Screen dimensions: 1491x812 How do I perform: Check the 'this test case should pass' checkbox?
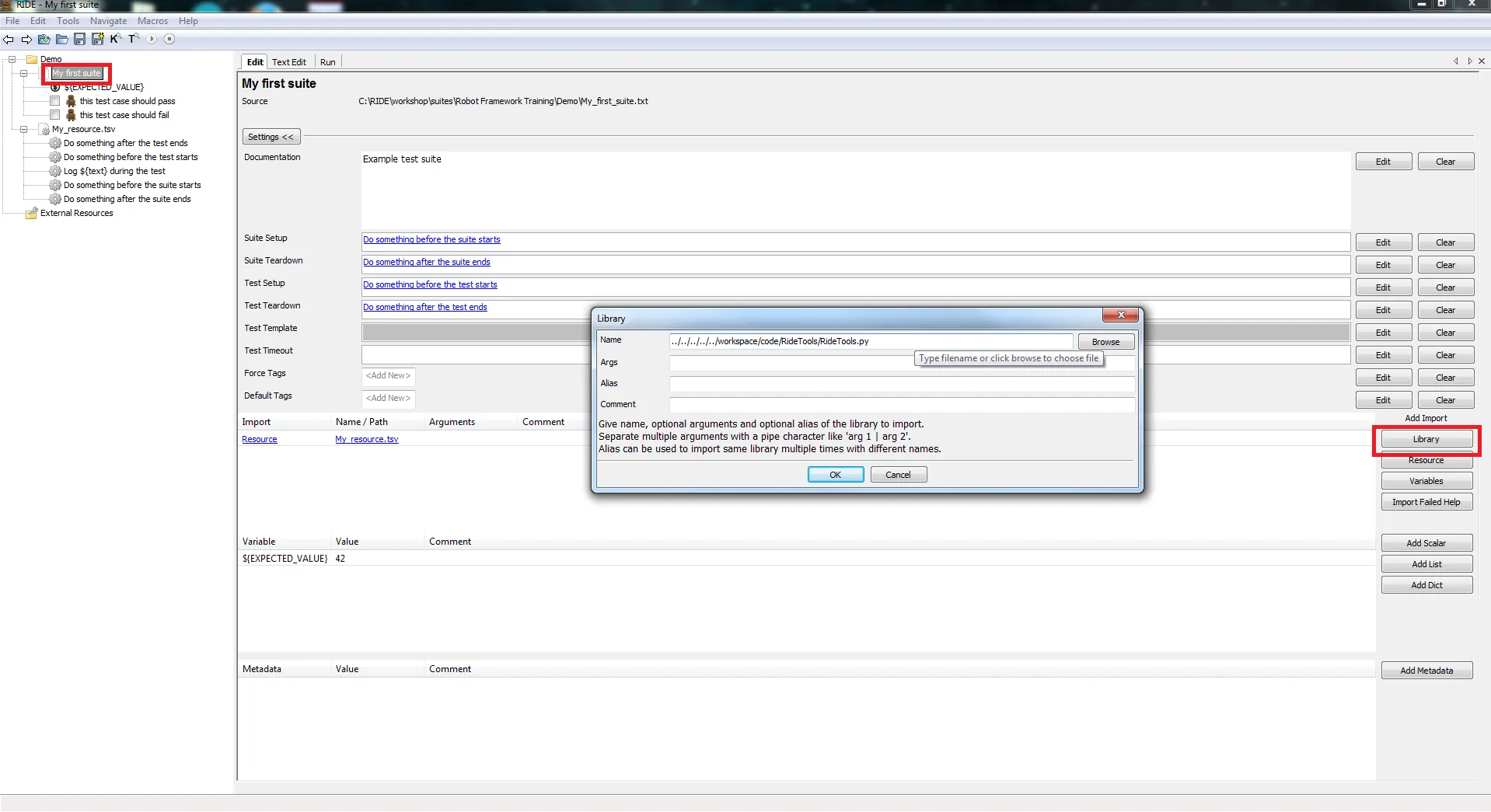tap(55, 101)
